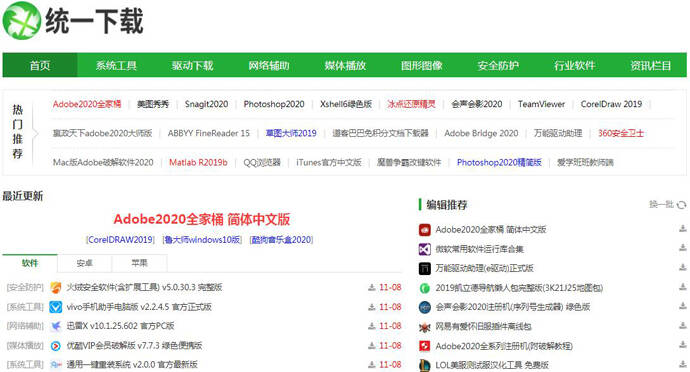Download Adobe2020全家桶 via right-side arrow in 编辑推荐
Screen dimensions: 690x372
[x=683, y=228]
